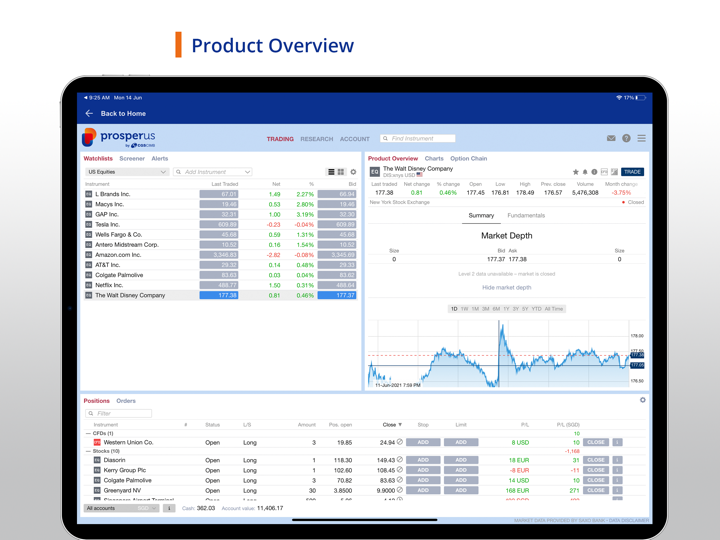Click the price alert bell icon
720x540 pixels.
click(x=585, y=172)
